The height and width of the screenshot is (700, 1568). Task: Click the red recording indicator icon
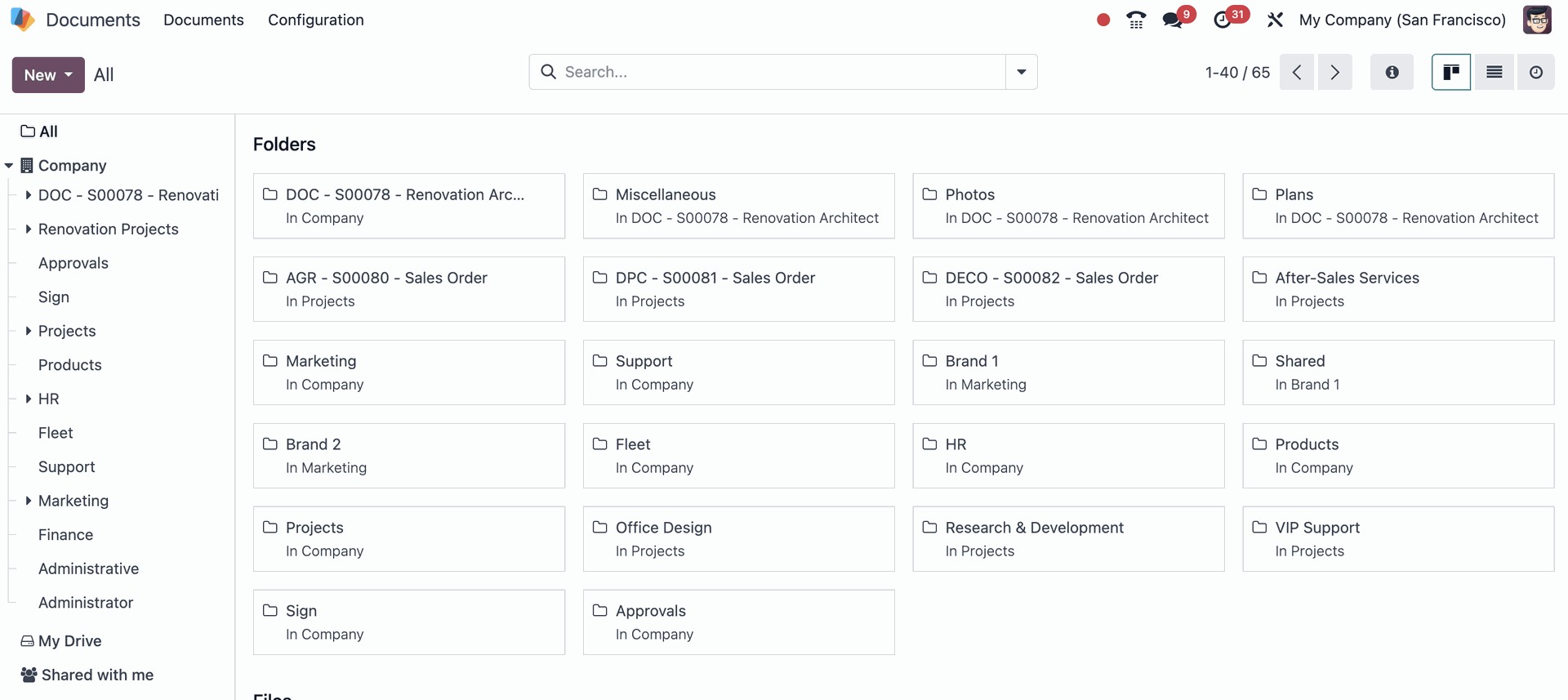point(1103,20)
